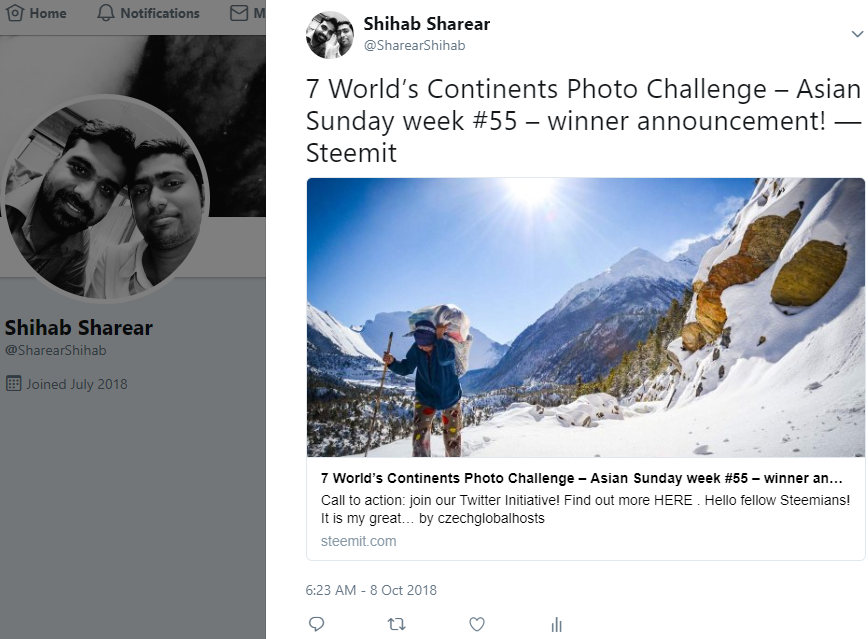Open tweet analytics bar chart icon
The image size is (868, 639).
pyautogui.click(x=556, y=624)
